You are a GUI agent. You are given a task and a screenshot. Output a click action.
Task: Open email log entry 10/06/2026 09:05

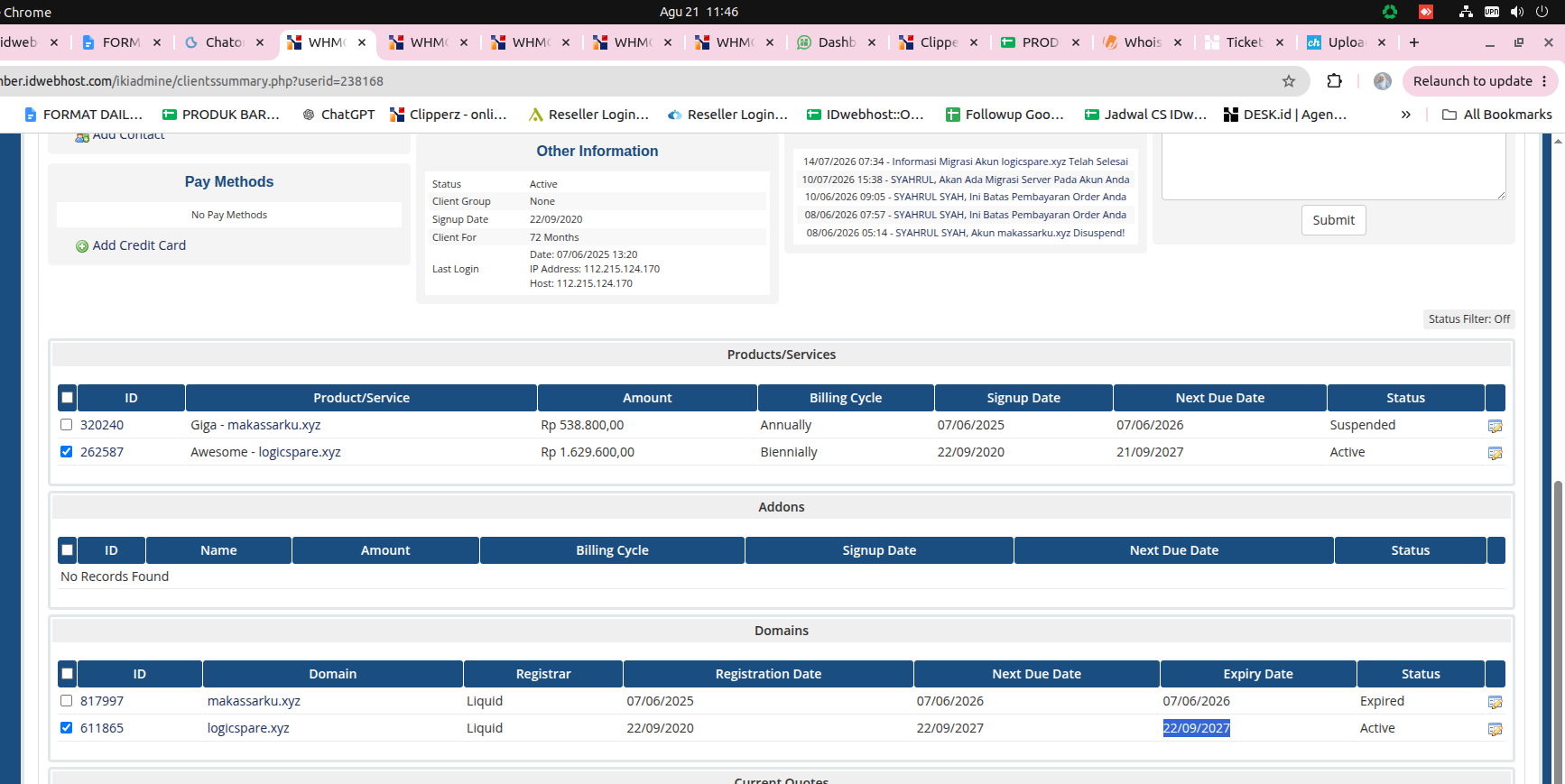pyautogui.click(x=966, y=197)
